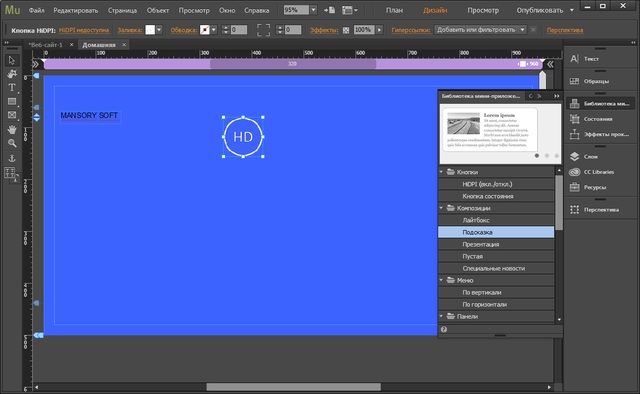Image resolution: width=640 pixels, height=394 pixels.
Task: Select the Text tool in toolbox
Action: pyautogui.click(x=12, y=88)
